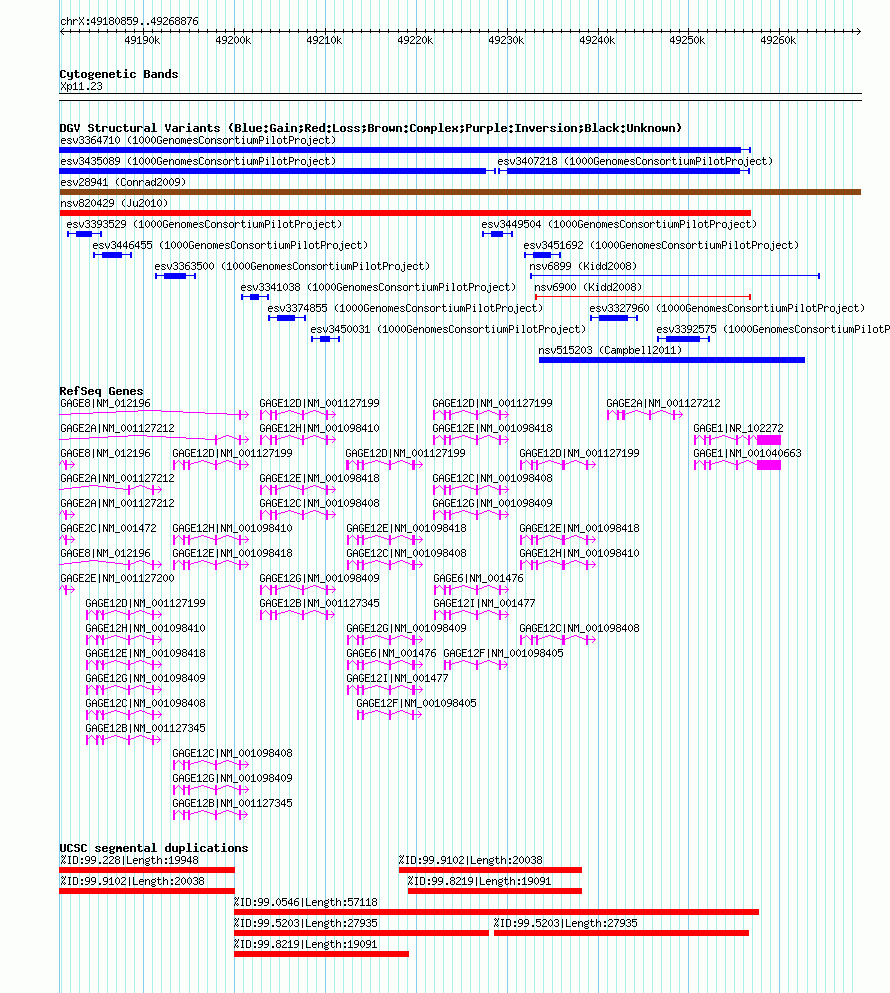
Task: Click the brown esv28941 complex variant bar
Action: pyautogui.click(x=460, y=192)
